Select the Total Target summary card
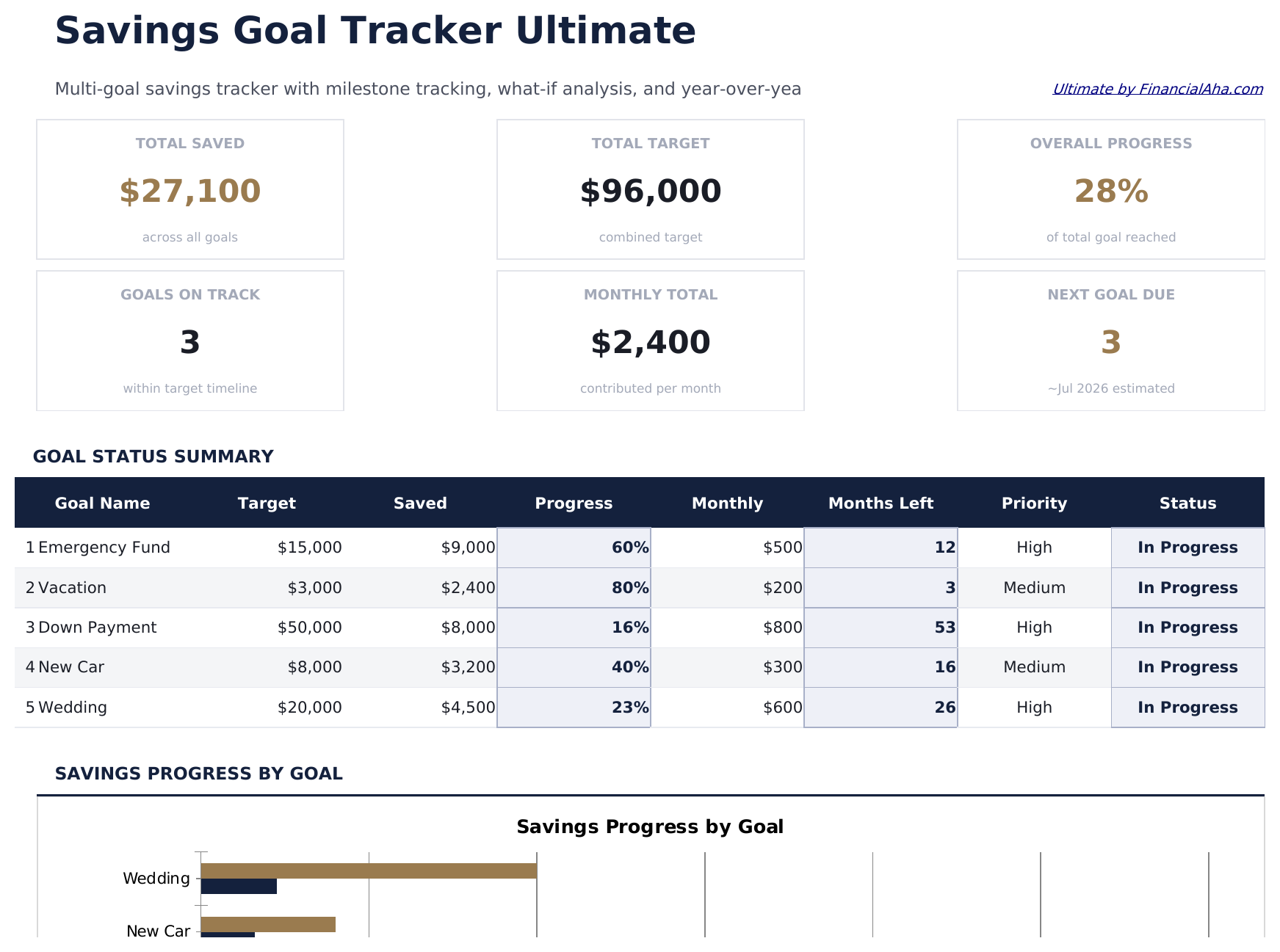The width and height of the screenshot is (1280, 952). pyautogui.click(x=650, y=189)
